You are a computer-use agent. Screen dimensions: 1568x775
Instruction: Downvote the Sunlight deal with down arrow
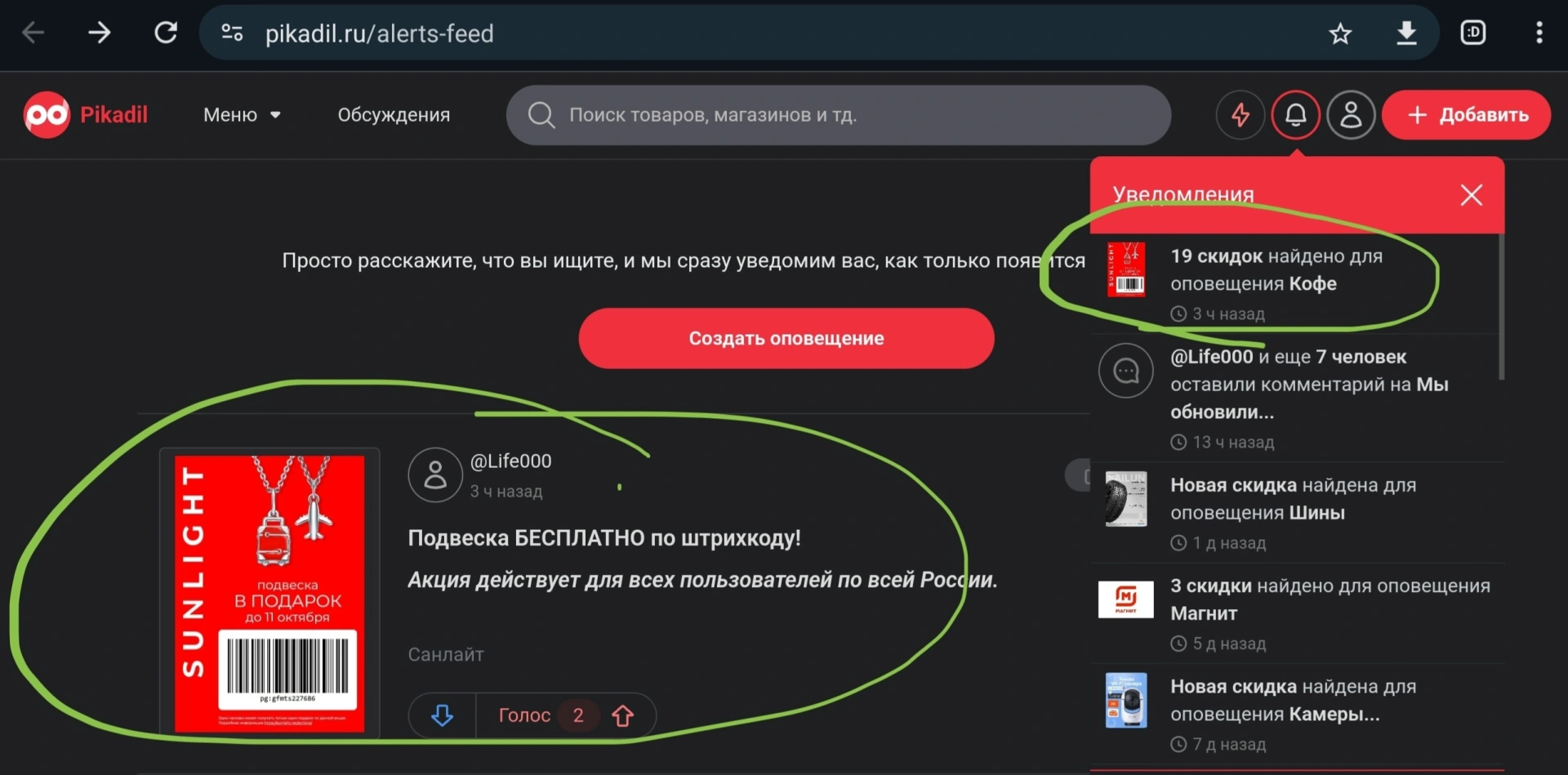(442, 715)
